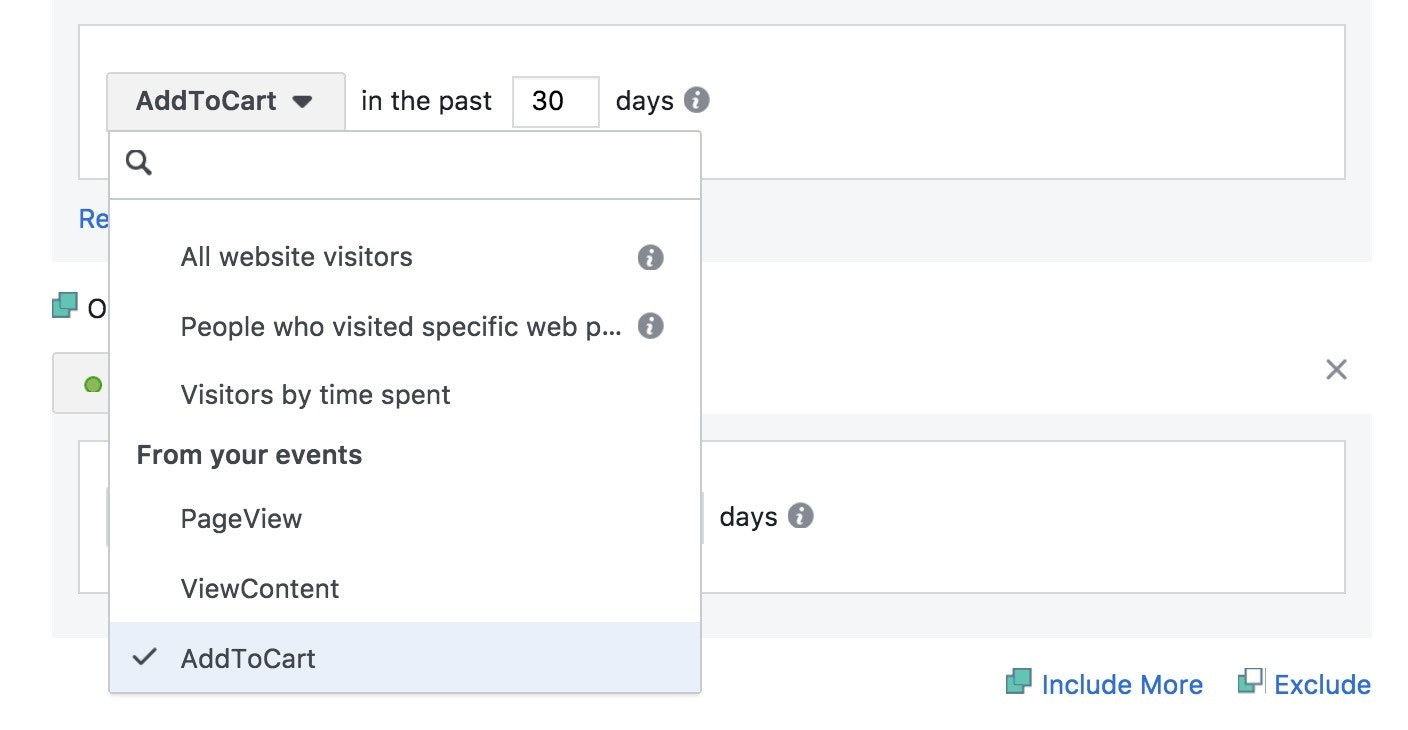The width and height of the screenshot is (1408, 730).
Task: Click the Exclude link
Action: [x=1322, y=685]
